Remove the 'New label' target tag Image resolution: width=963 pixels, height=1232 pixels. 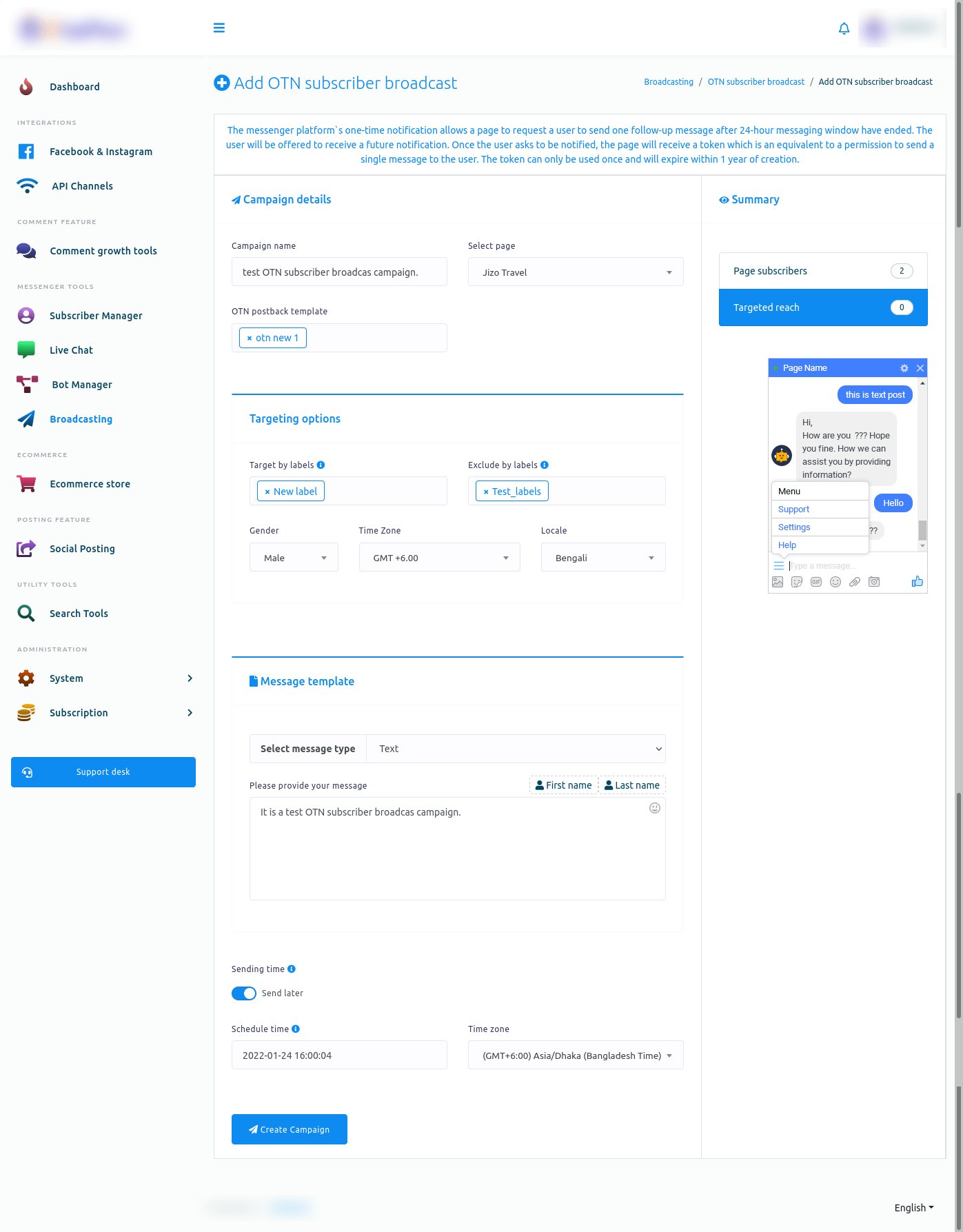(x=267, y=492)
